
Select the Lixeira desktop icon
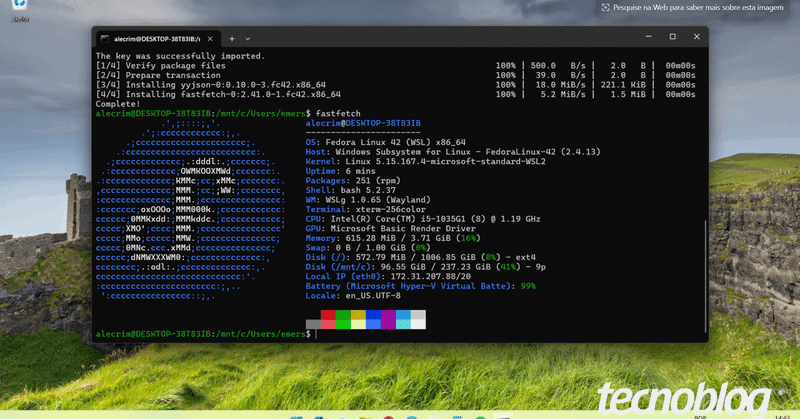[20, 10]
